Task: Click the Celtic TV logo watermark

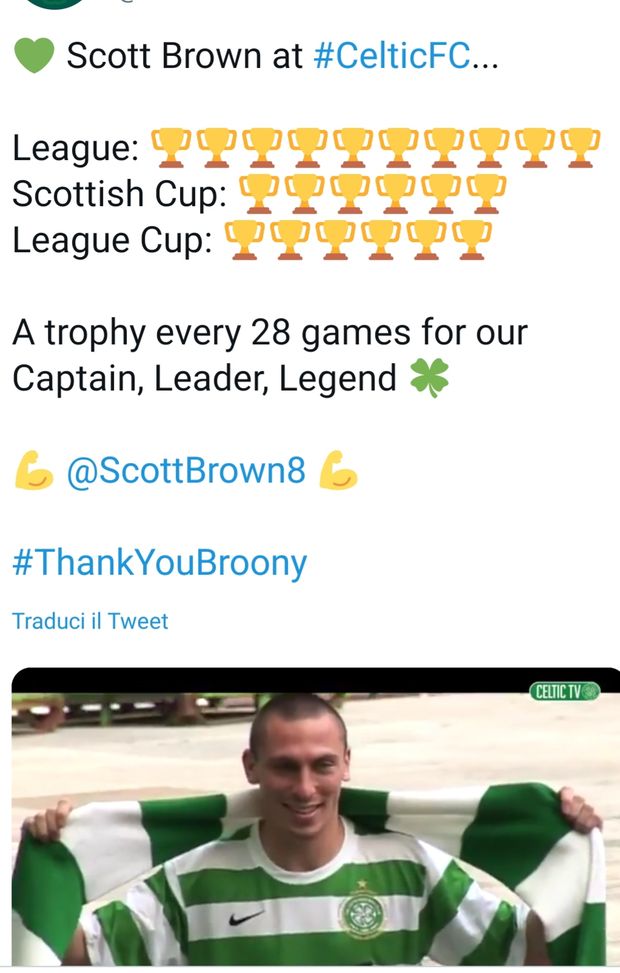Action: (564, 691)
